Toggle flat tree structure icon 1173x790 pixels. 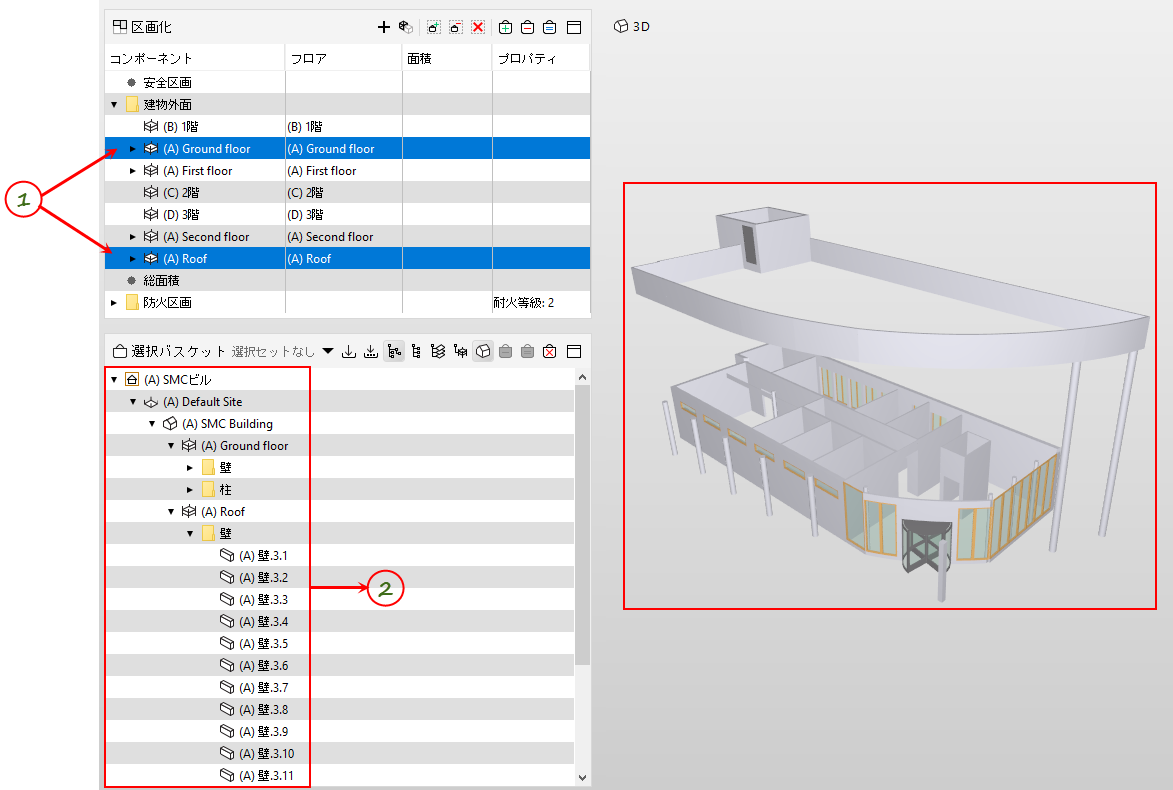click(416, 351)
